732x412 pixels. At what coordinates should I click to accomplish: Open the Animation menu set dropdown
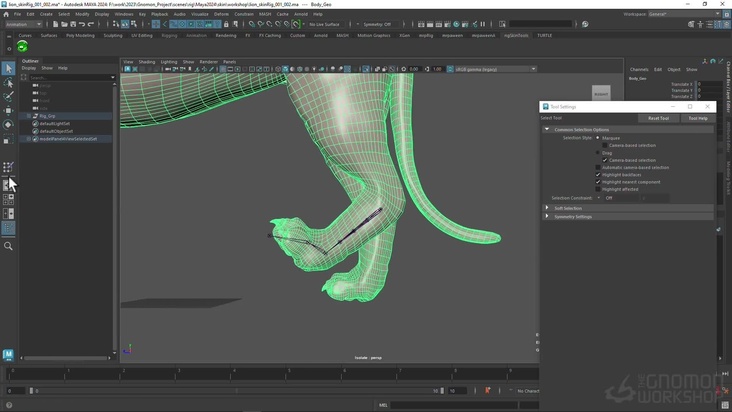click(22, 24)
